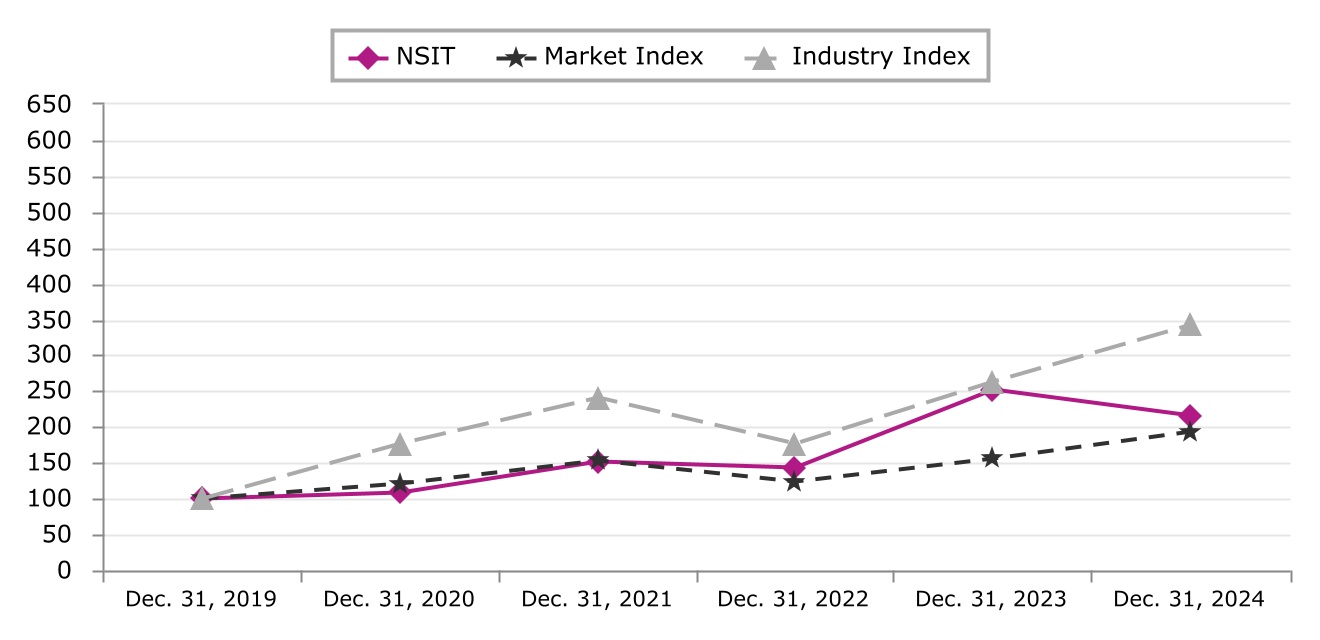Hide the Market Index series via its legend label

[623, 57]
